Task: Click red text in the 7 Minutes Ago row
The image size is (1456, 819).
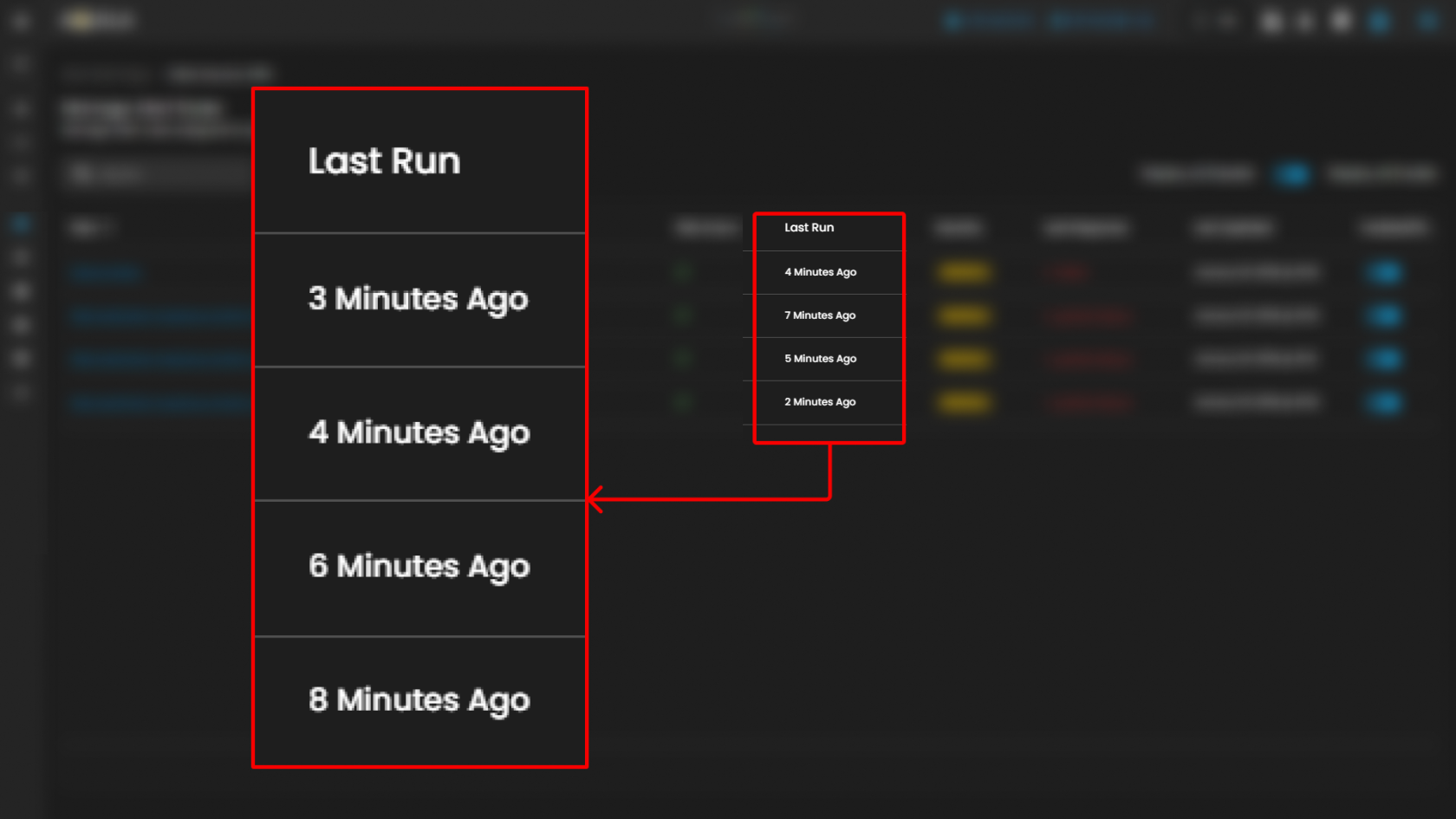Action: [x=1089, y=315]
